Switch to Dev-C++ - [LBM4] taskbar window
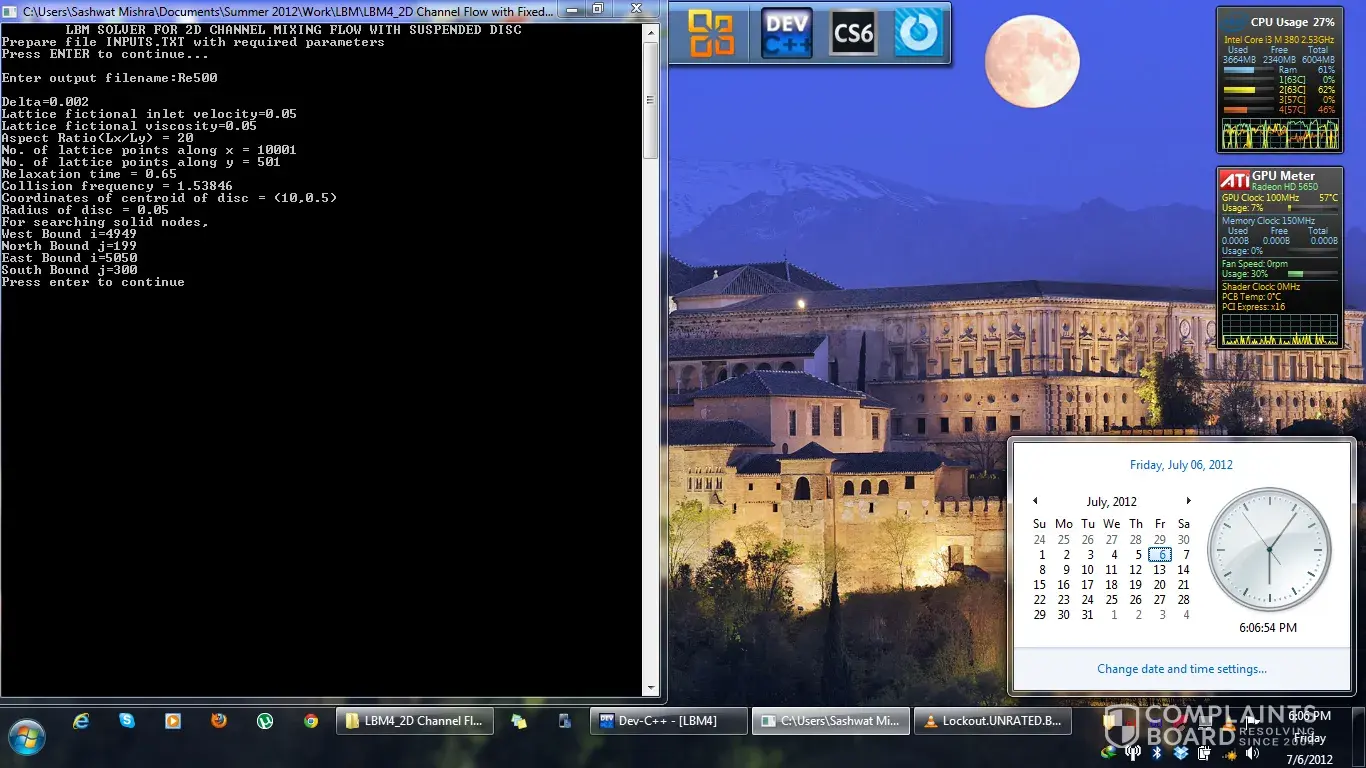 click(668, 721)
